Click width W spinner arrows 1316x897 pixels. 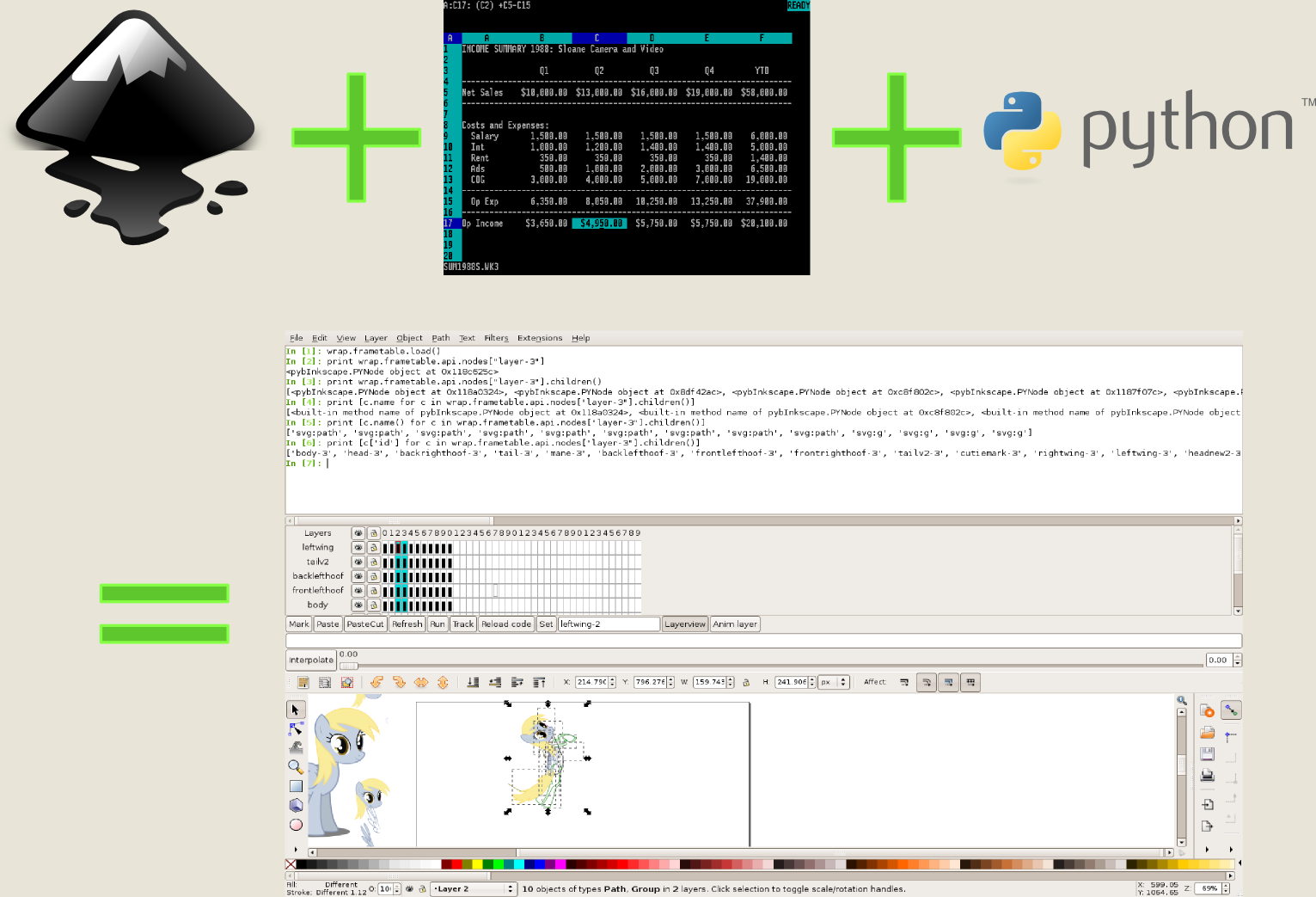731,682
